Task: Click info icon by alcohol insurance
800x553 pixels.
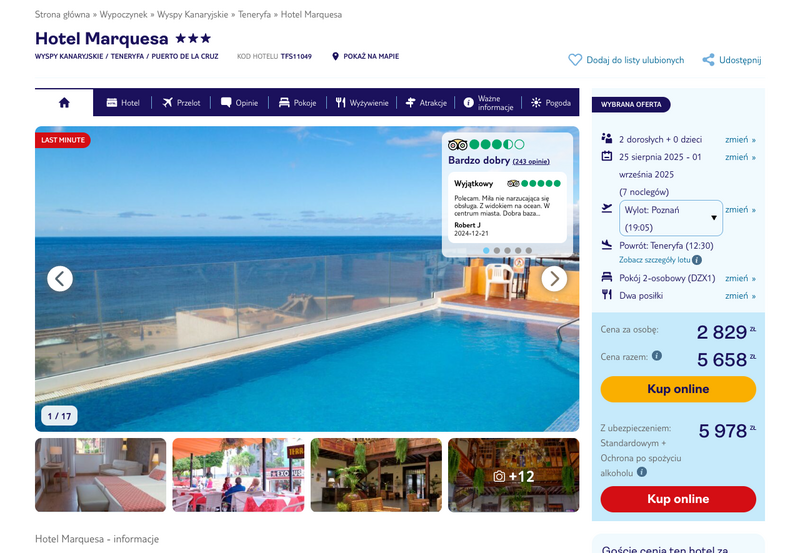Action: (x=642, y=472)
